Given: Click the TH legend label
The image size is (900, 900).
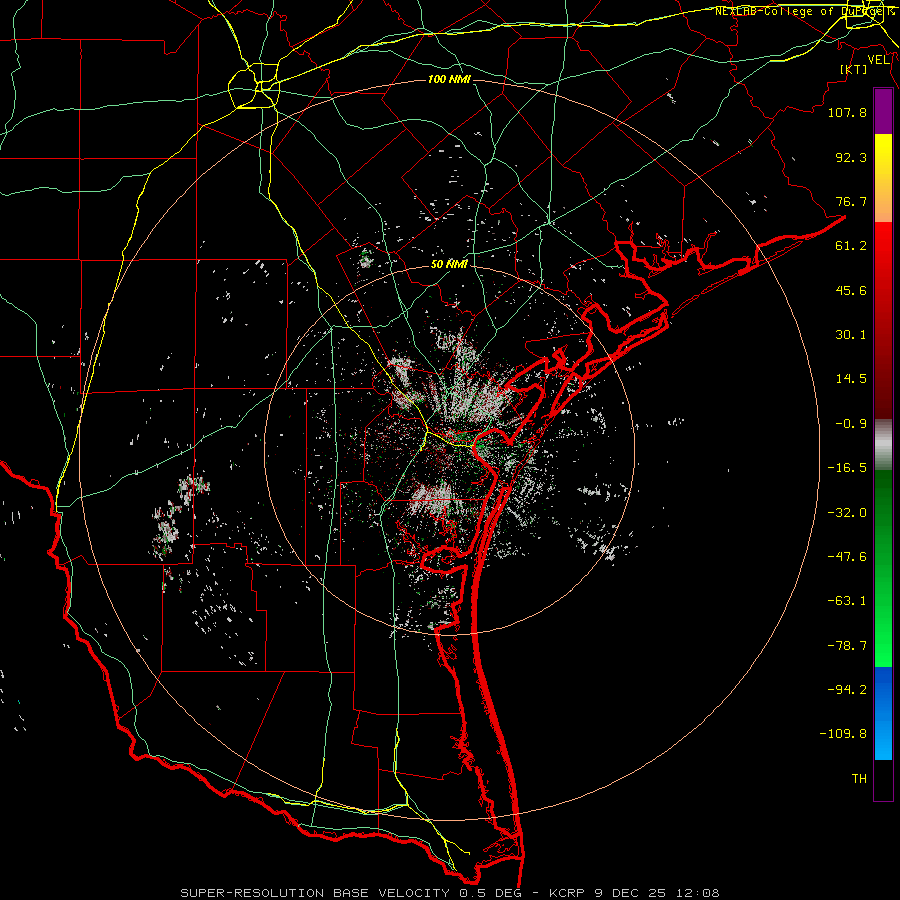Looking at the screenshot, I should [859, 779].
